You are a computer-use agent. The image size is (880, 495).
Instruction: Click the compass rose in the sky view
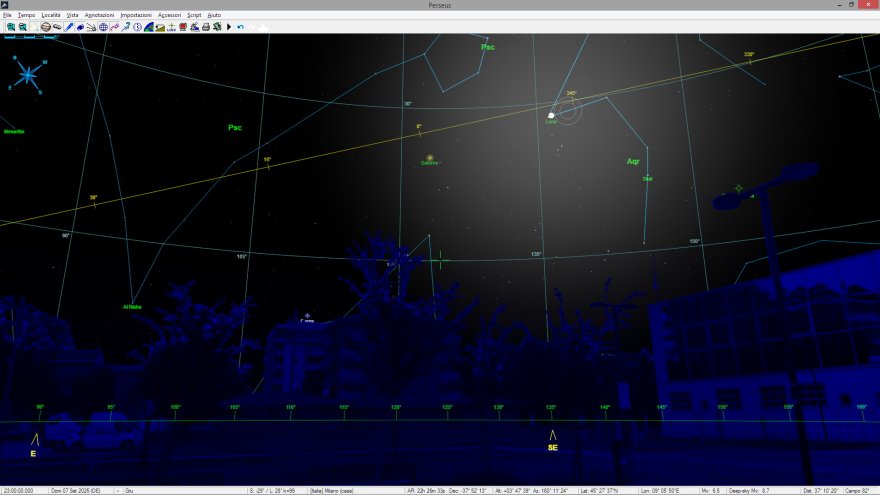(27, 73)
